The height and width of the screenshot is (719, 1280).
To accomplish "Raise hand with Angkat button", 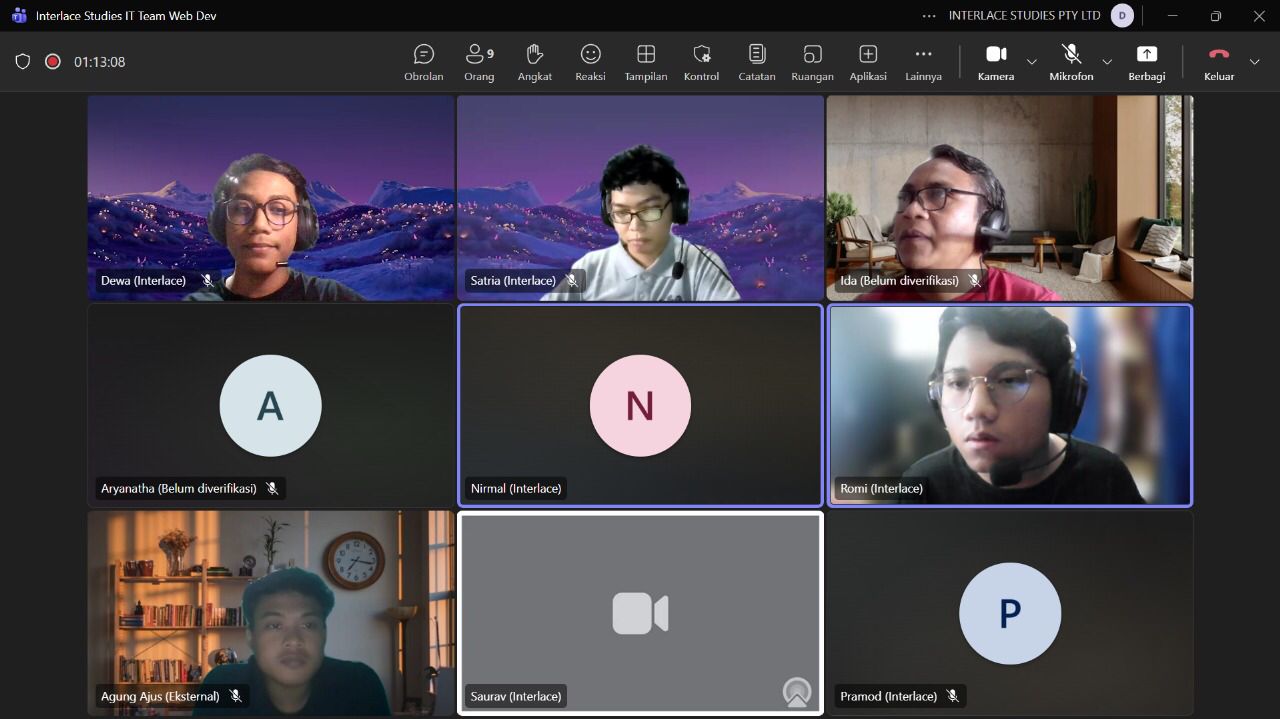I will coord(535,62).
